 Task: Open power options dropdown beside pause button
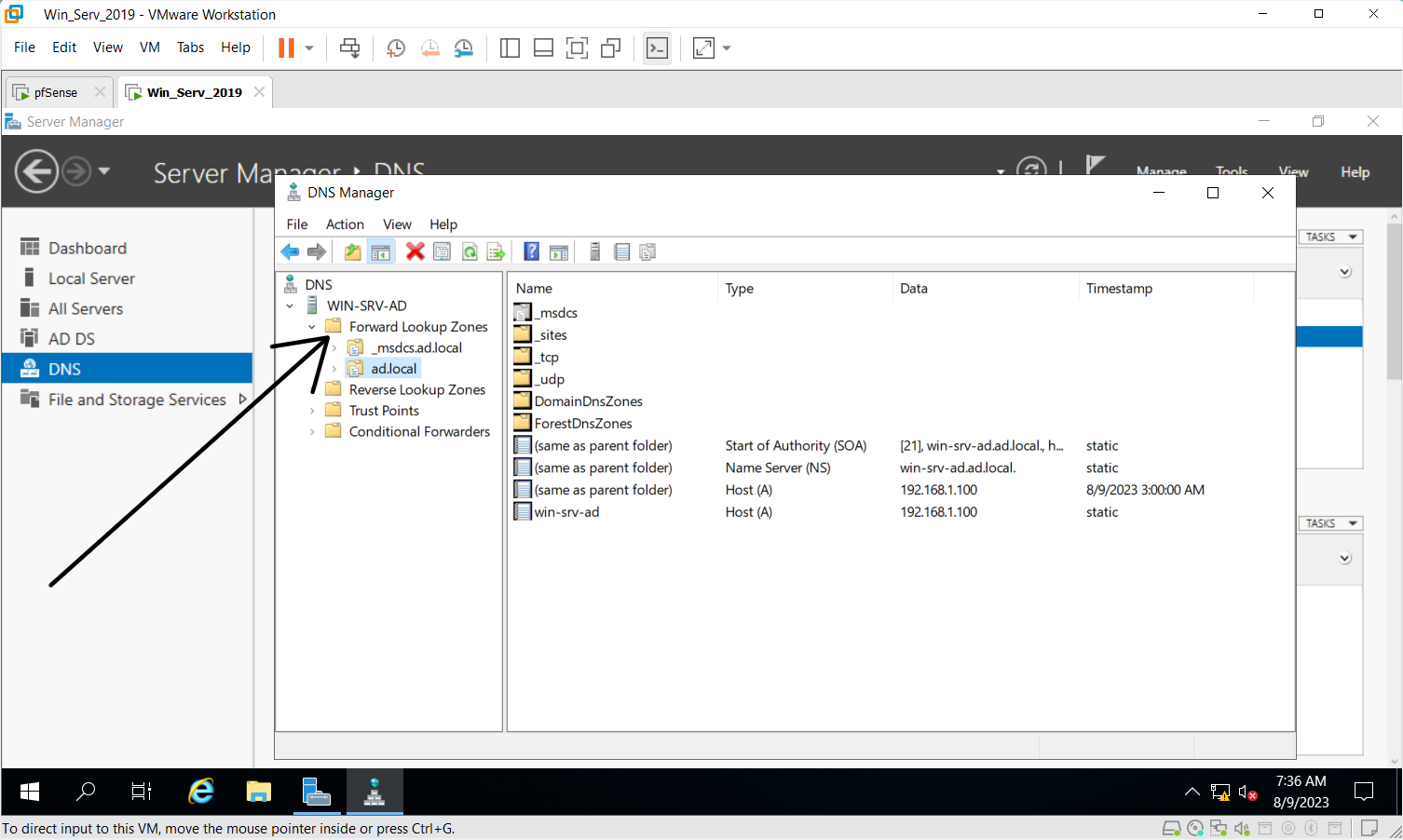point(309,47)
